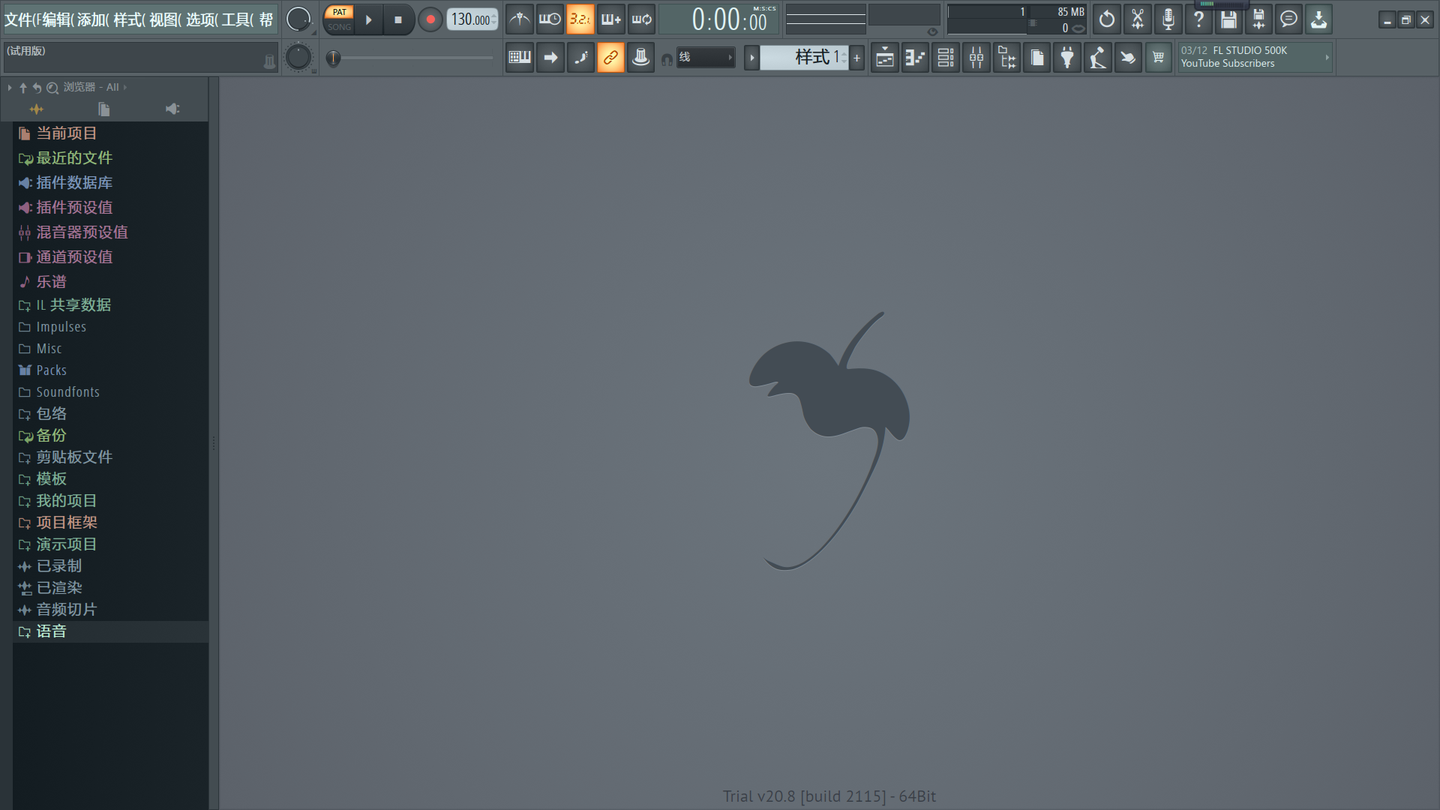
Task: Toggle overdub loop recording icon
Action: coord(611,19)
